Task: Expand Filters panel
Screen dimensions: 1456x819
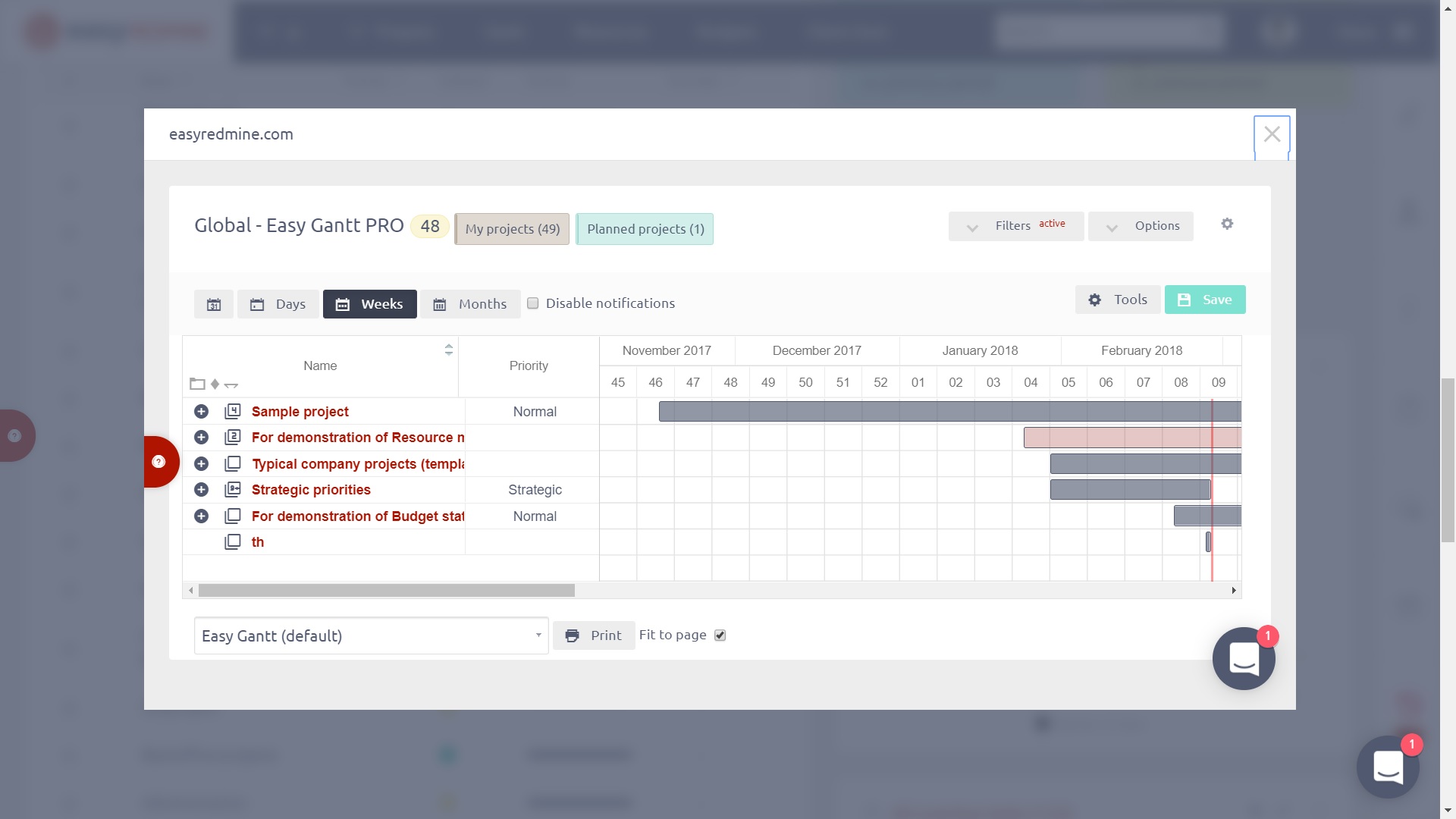Action: click(1015, 226)
